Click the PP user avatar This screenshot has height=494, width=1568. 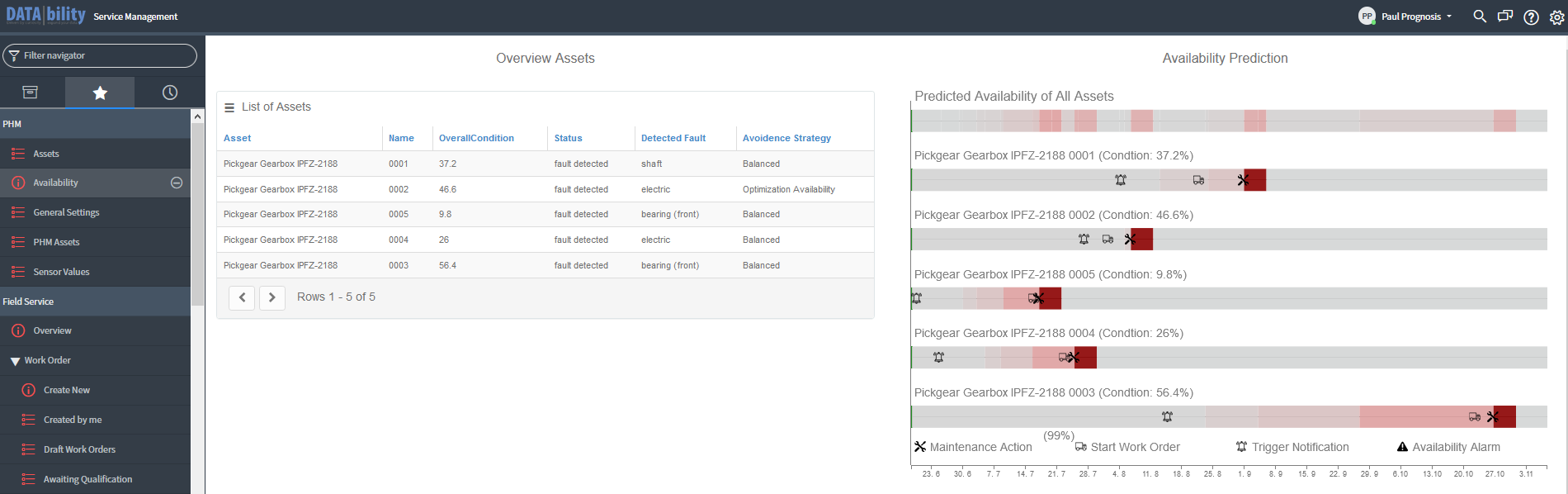point(1367,16)
